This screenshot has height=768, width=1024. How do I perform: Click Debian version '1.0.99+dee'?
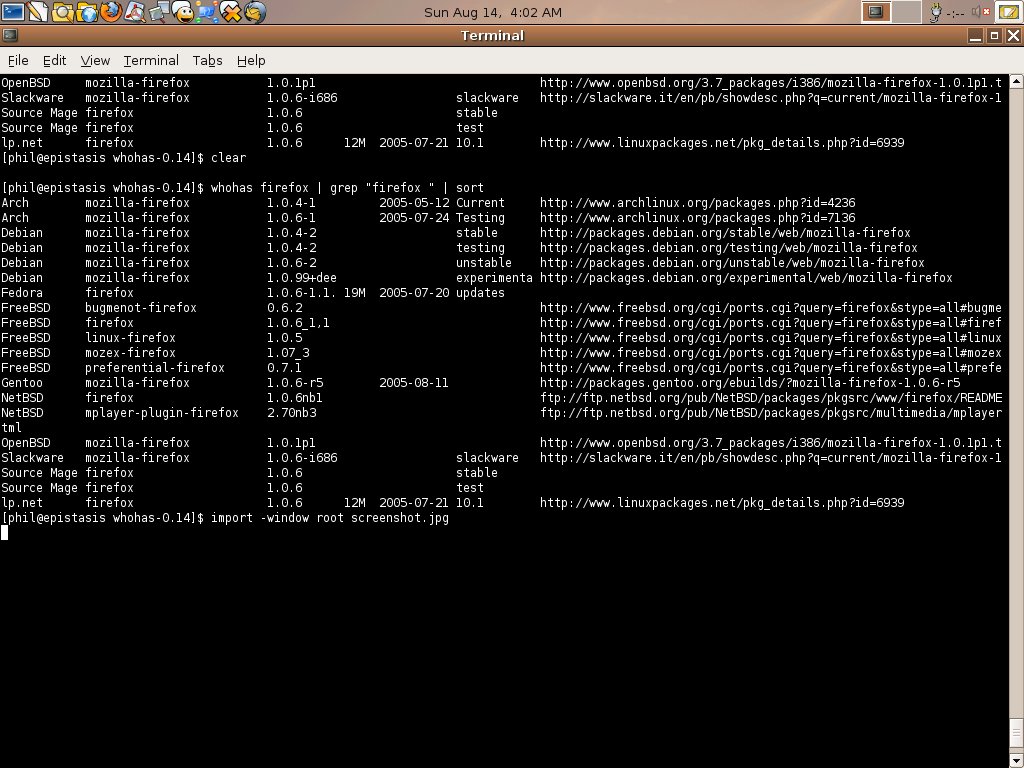[302, 278]
